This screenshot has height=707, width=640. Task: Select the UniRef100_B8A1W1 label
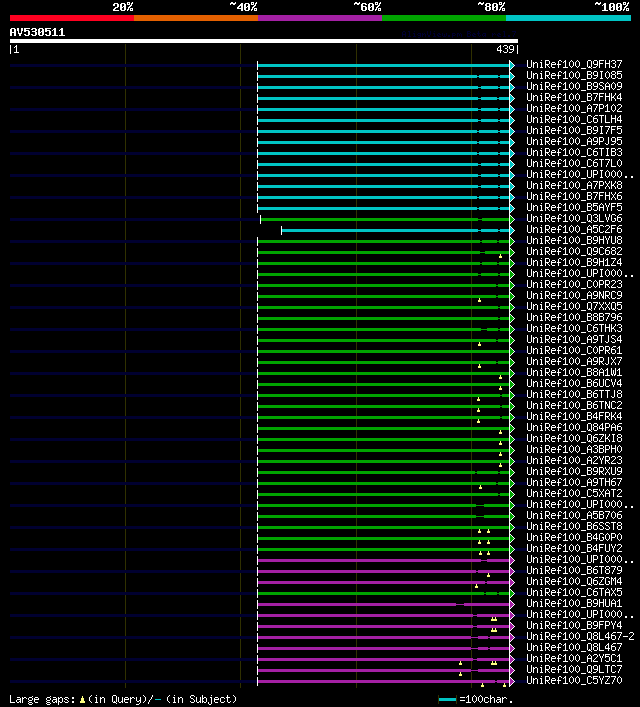pos(574,372)
